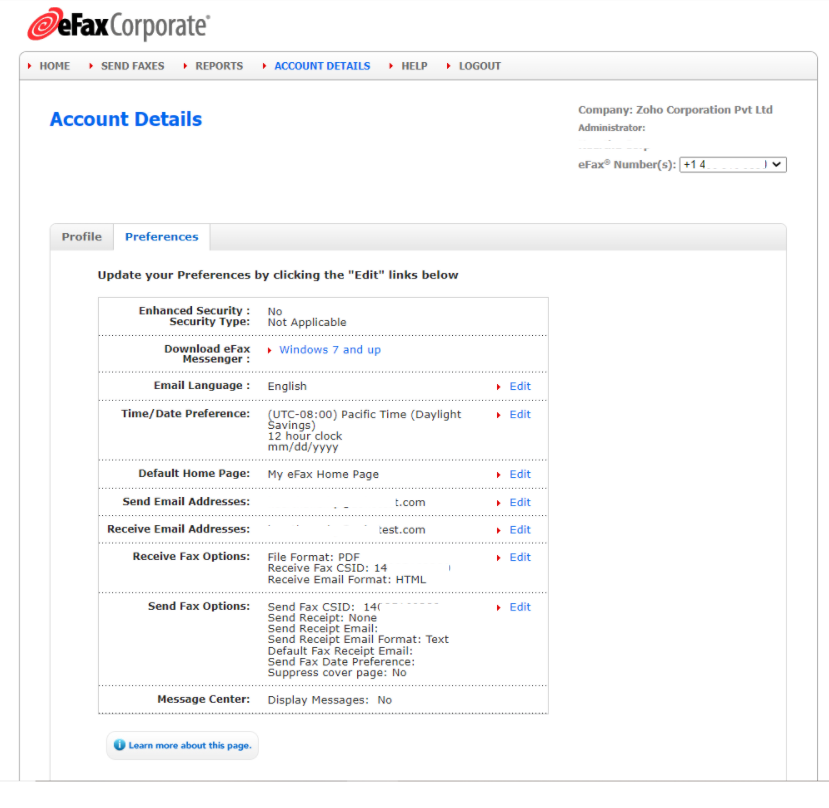Click the Send Receipt: None text

322,617
